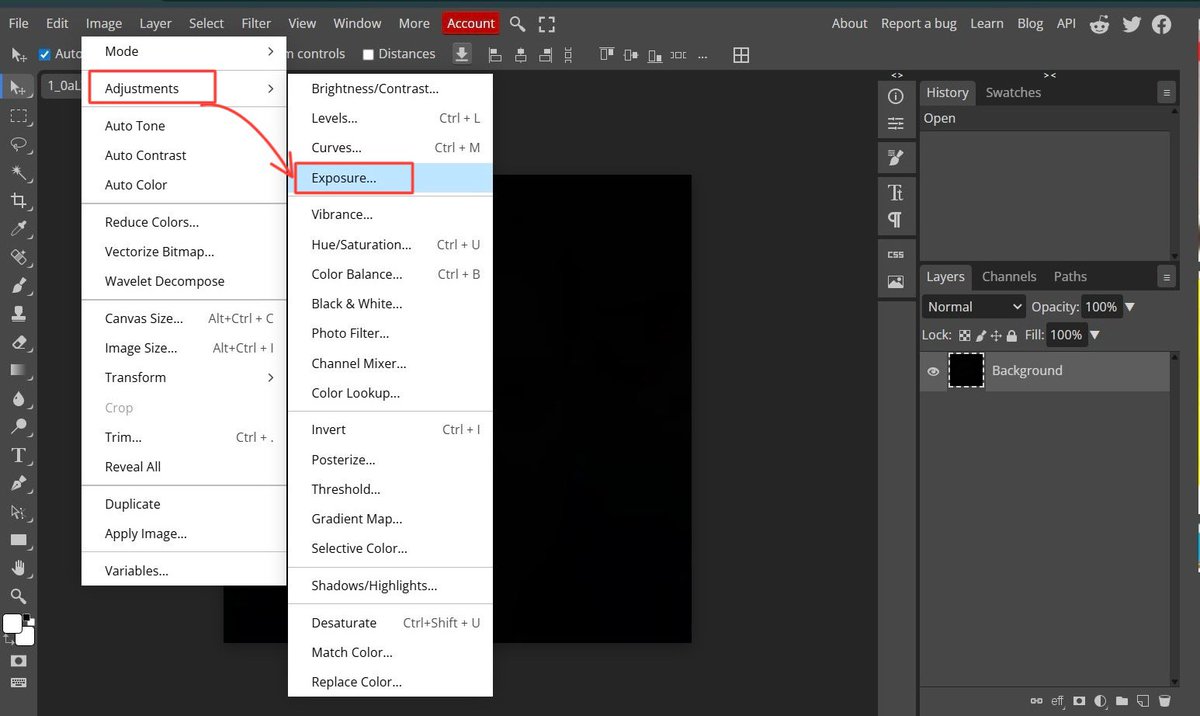Open the Report a bug link
Image resolution: width=1200 pixels, height=716 pixels.
click(919, 23)
